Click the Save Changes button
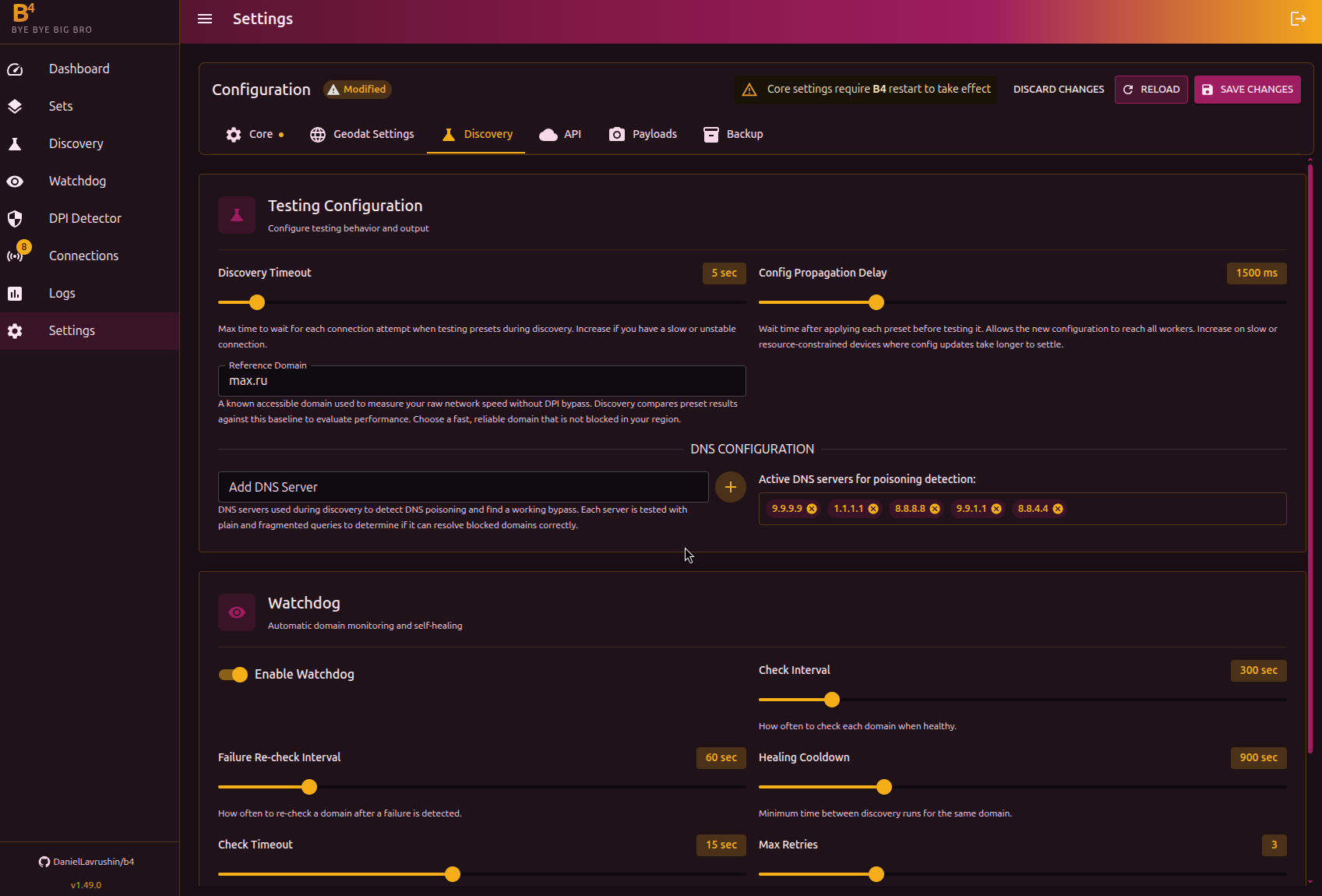Screen dimensions: 1322x896 (x=1246, y=90)
